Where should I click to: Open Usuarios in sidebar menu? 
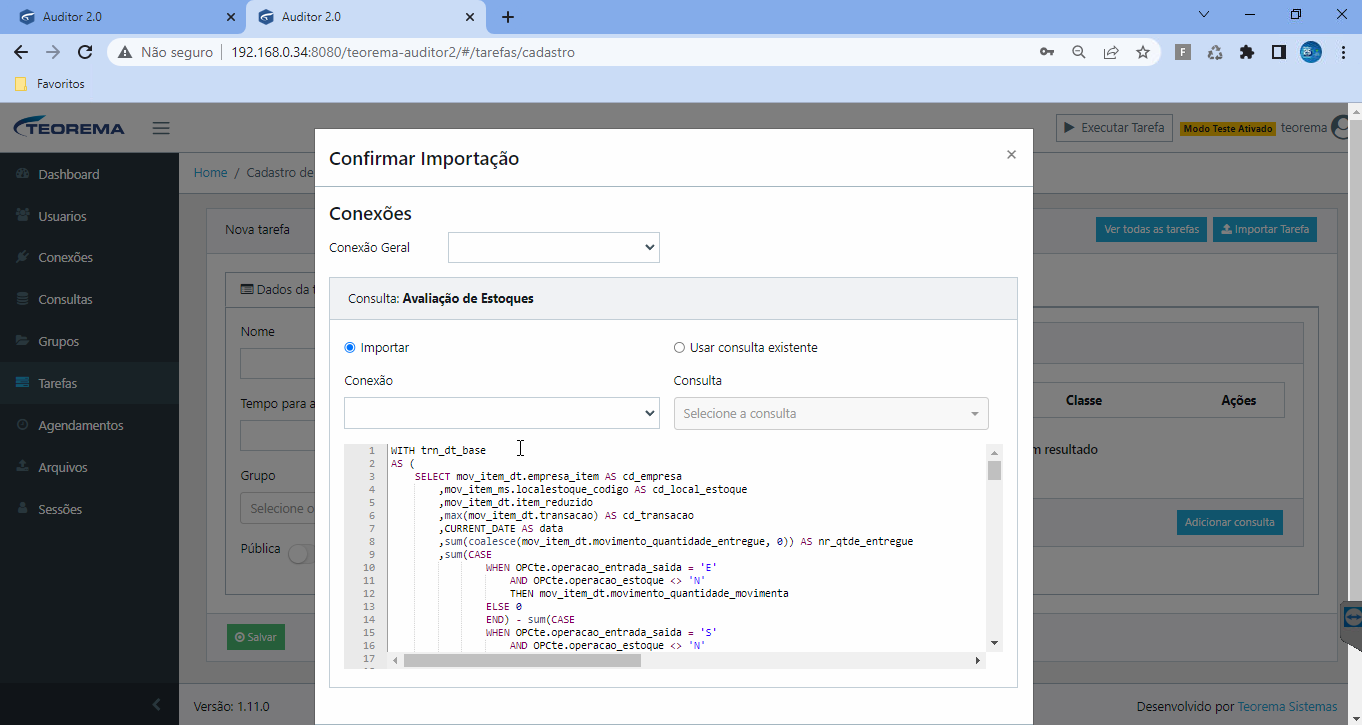click(62, 216)
